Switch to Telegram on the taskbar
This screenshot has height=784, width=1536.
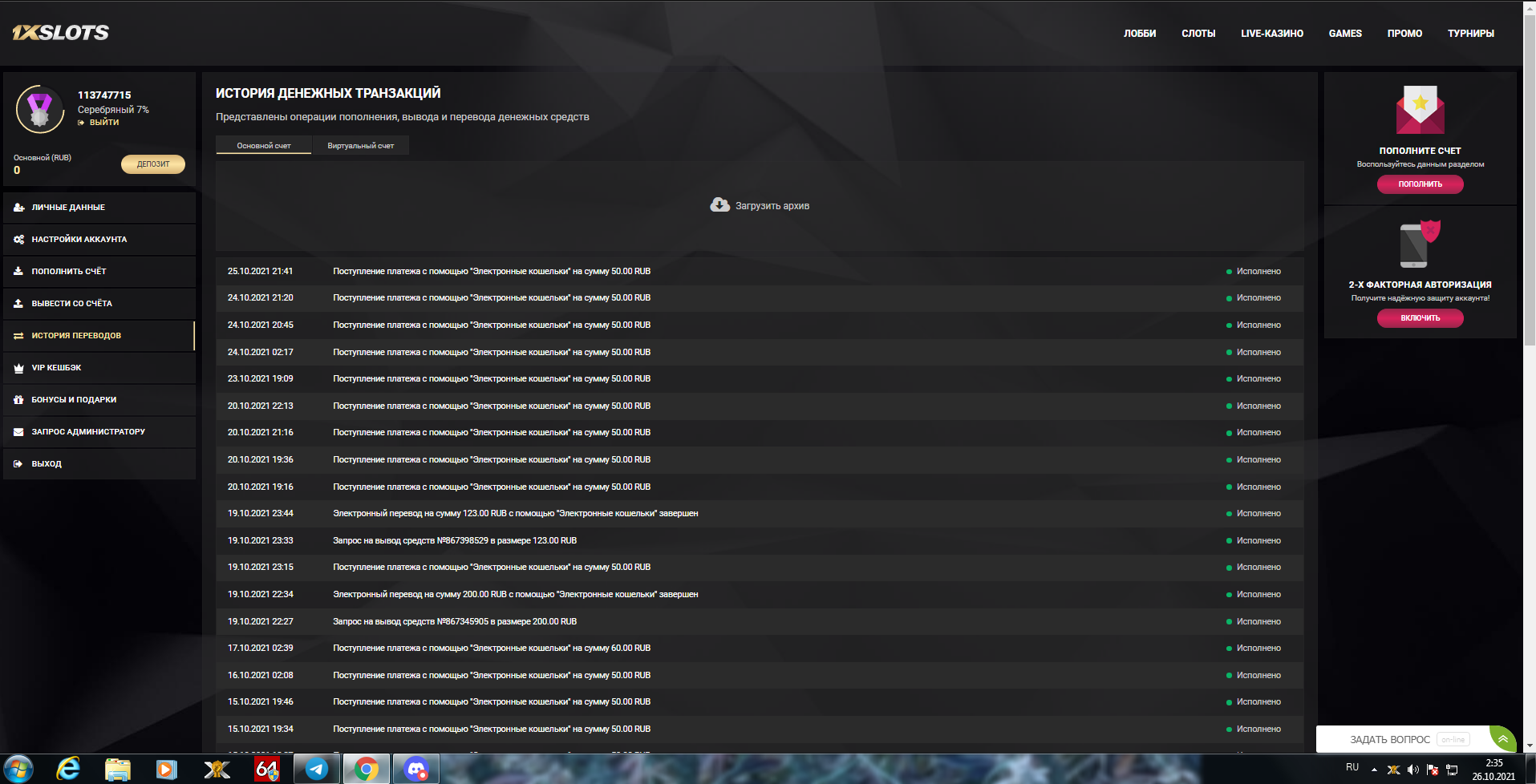(x=317, y=770)
